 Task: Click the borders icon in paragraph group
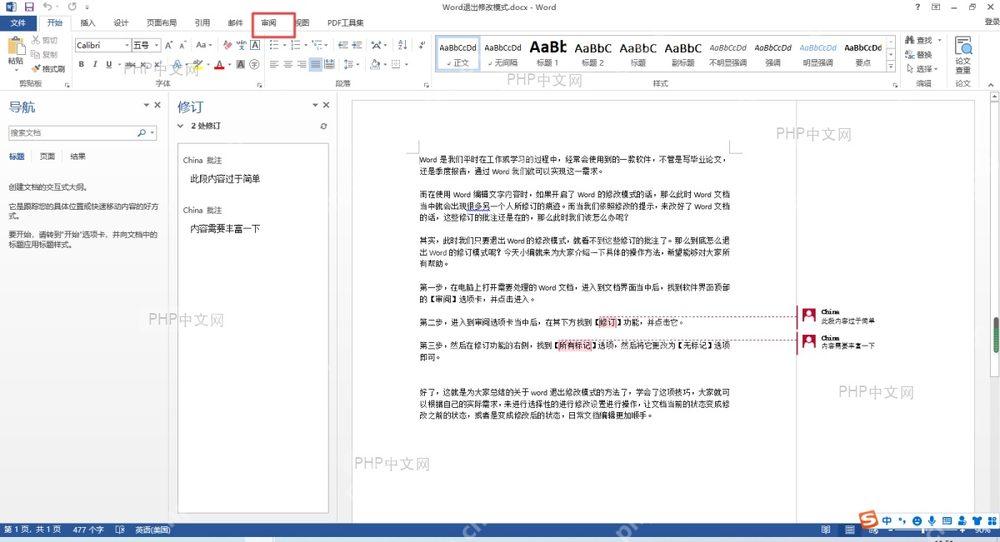[395, 64]
